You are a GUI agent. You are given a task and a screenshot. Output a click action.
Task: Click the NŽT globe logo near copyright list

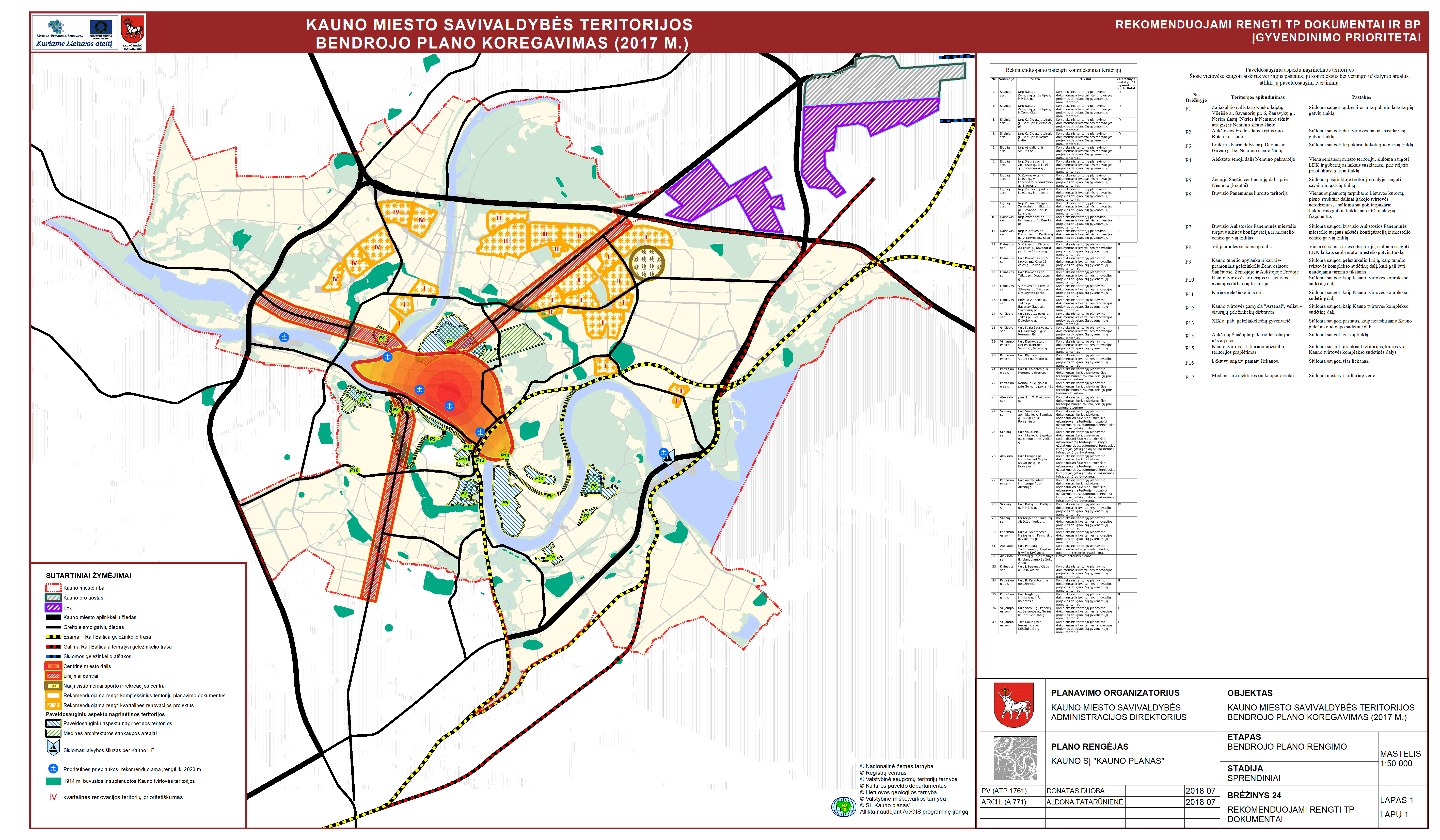tap(843, 806)
